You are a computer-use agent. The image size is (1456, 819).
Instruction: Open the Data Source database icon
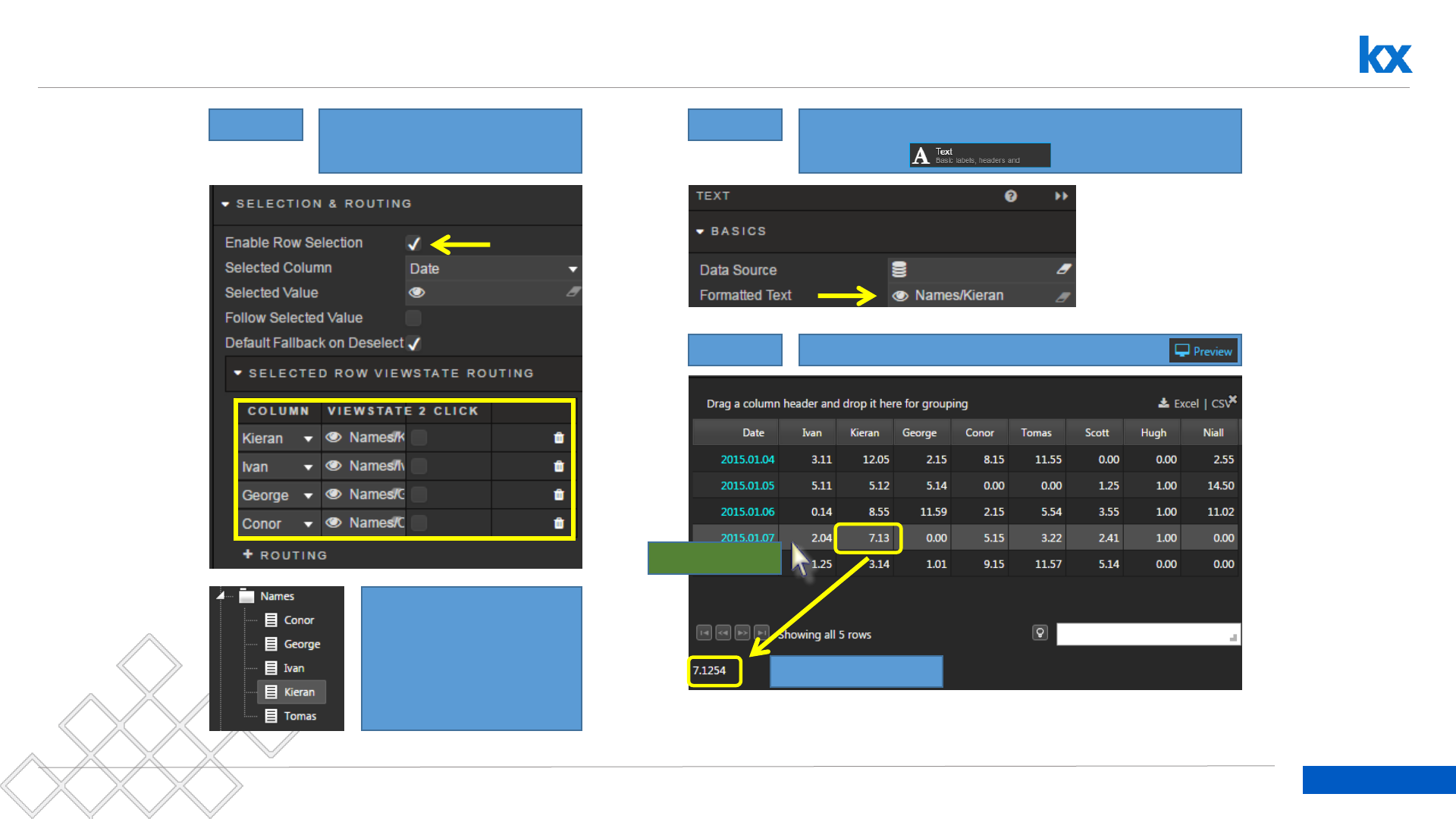[899, 269]
